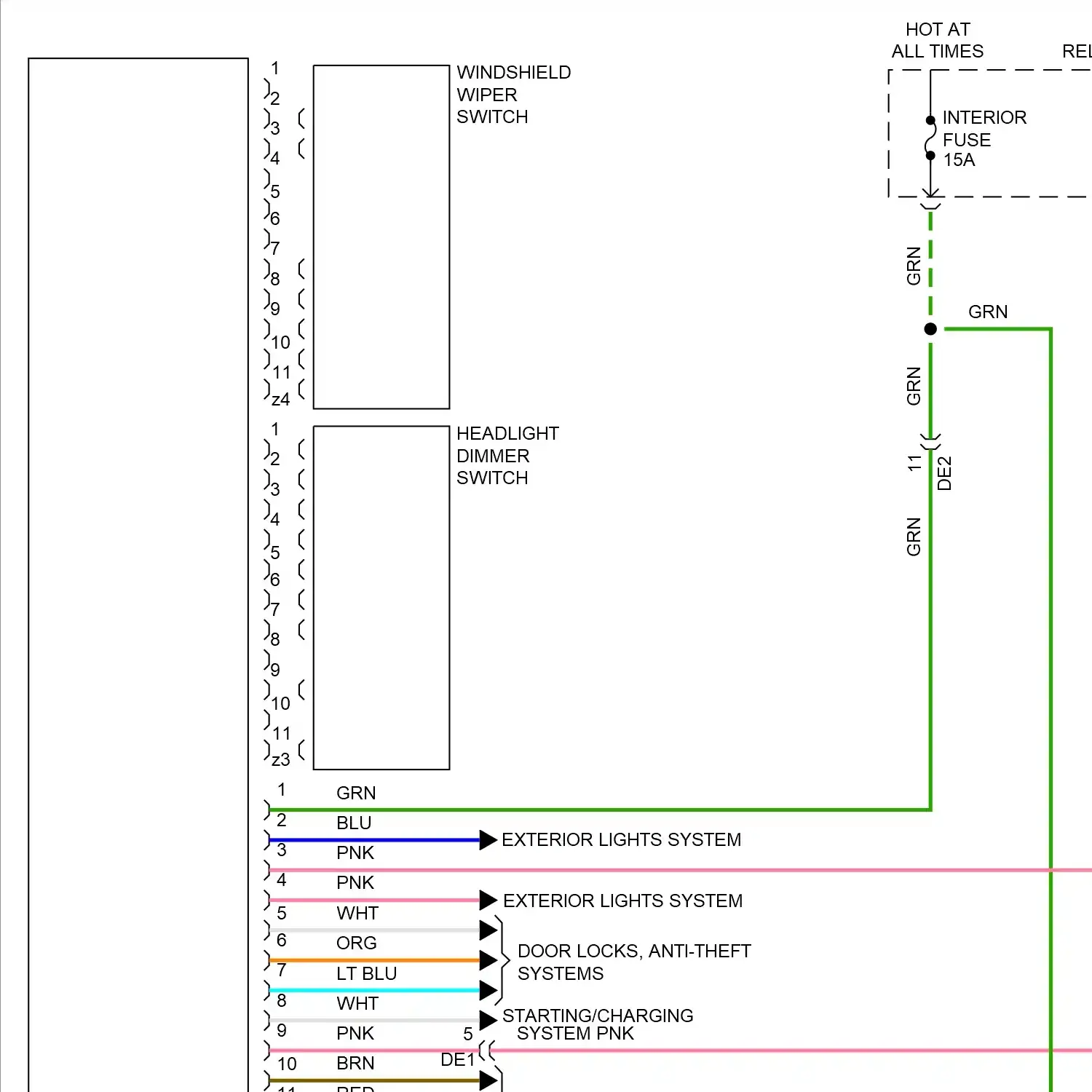Click the z3 pin of dimmer switch

pyautogui.click(x=280, y=760)
